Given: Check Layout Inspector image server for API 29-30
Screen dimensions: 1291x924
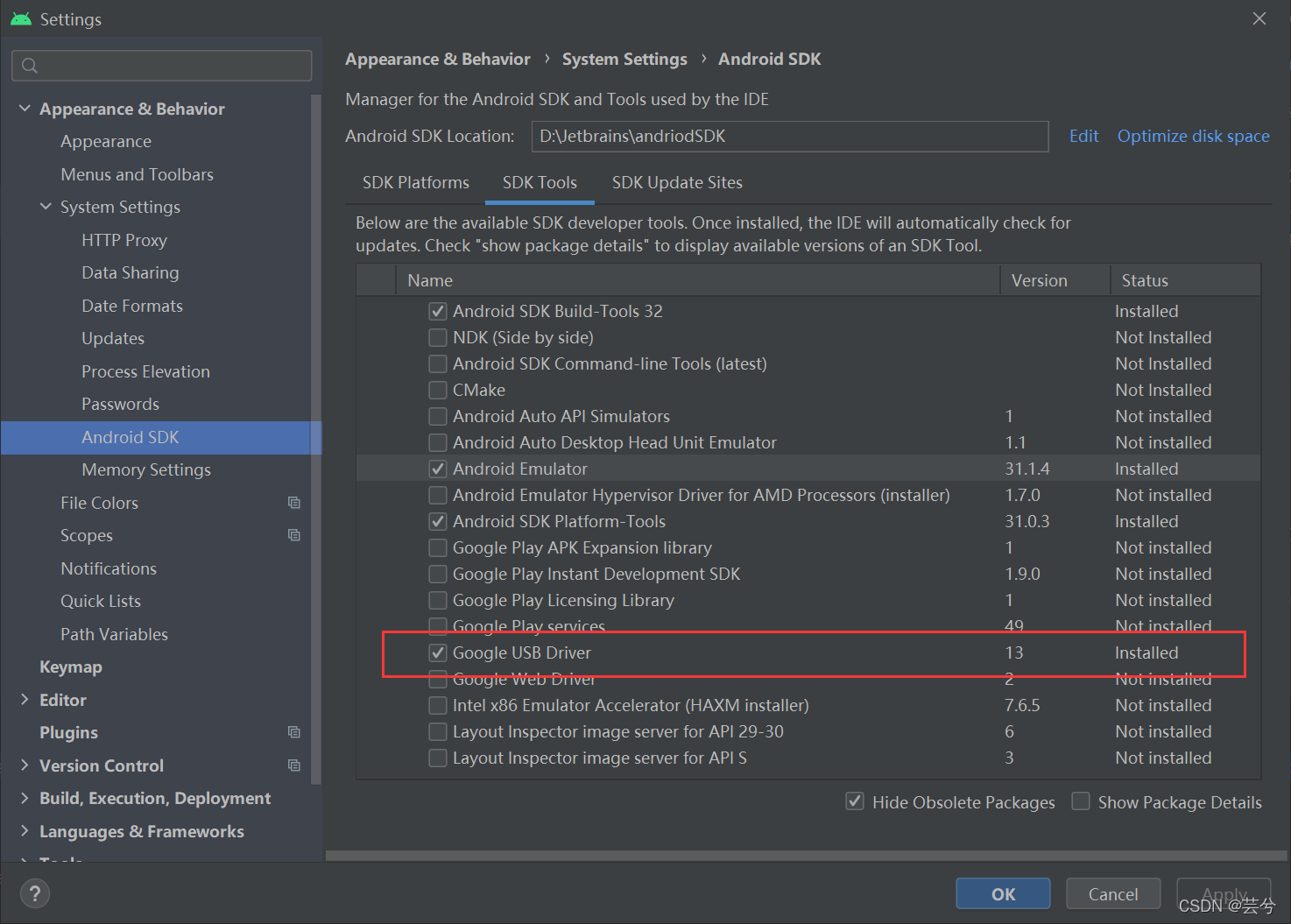Looking at the screenshot, I should (x=438, y=731).
